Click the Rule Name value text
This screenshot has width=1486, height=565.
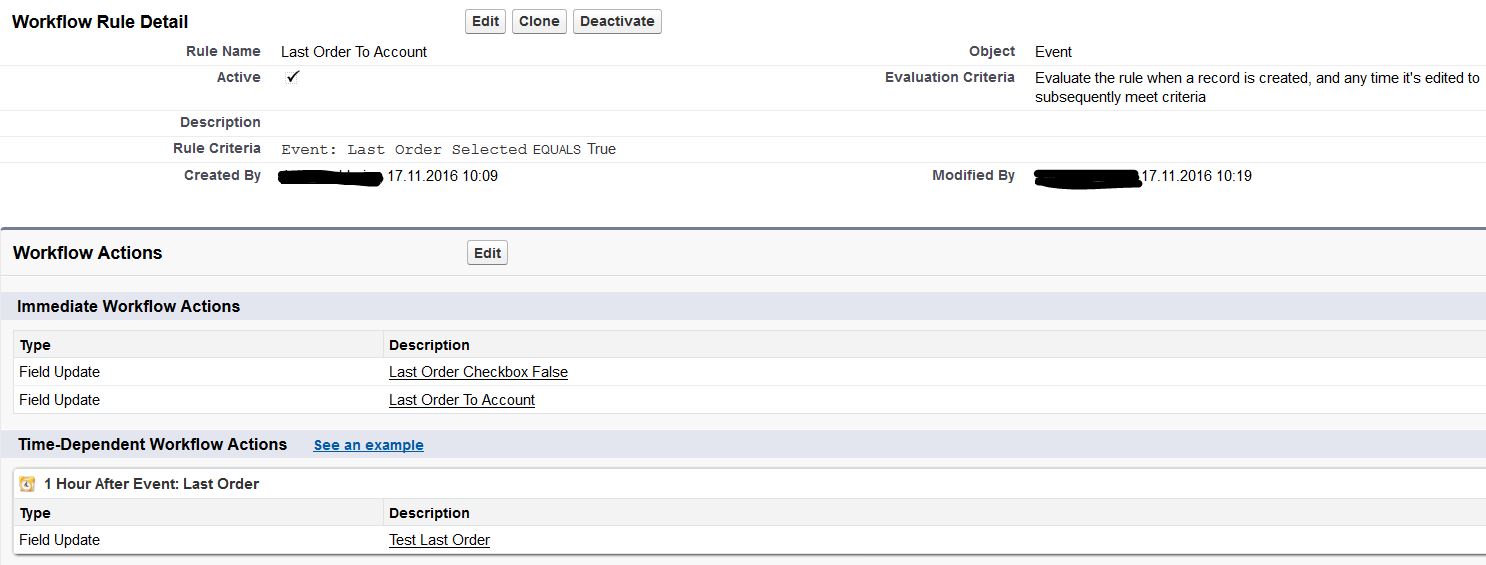[x=354, y=52]
